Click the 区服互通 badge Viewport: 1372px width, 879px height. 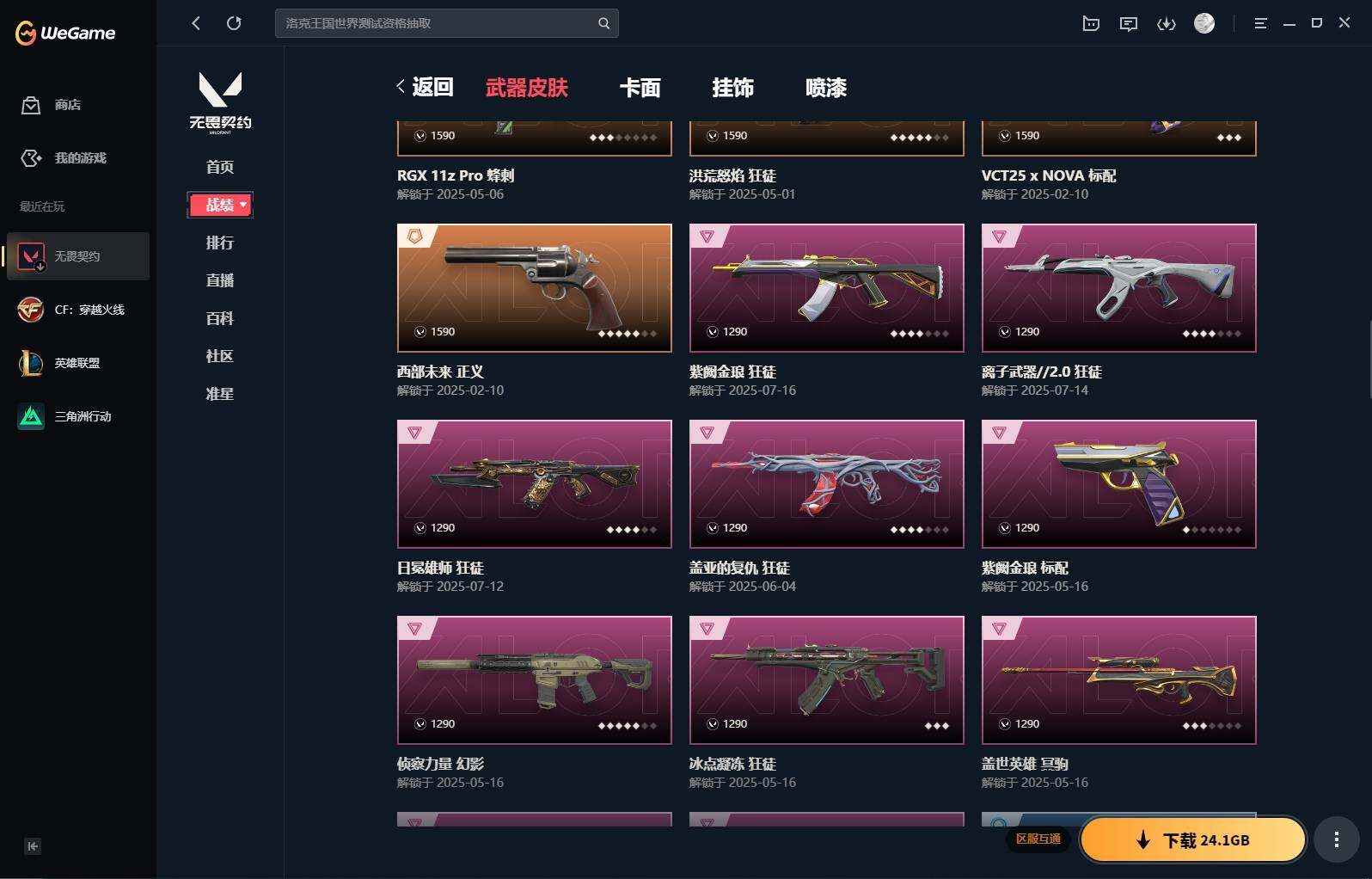[x=1038, y=839]
